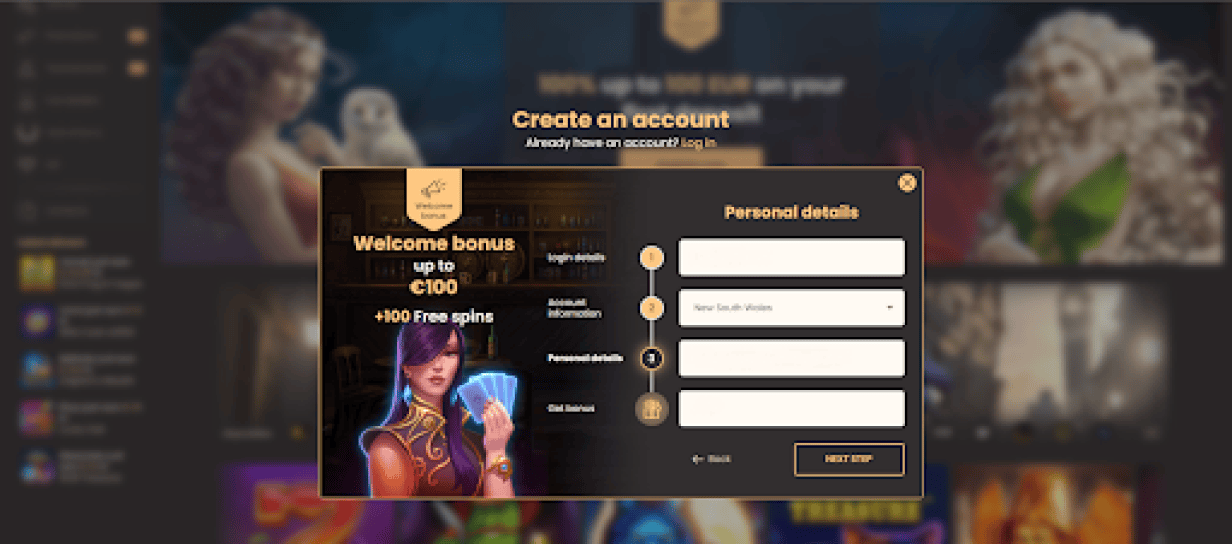Image resolution: width=1232 pixels, height=544 pixels.
Task: Select the step 1 circle for Login details
Action: [652, 258]
